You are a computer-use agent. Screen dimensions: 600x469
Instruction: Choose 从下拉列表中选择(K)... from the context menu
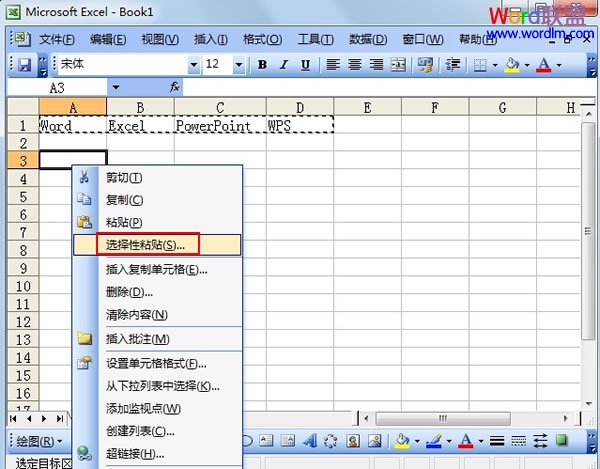[x=157, y=386]
